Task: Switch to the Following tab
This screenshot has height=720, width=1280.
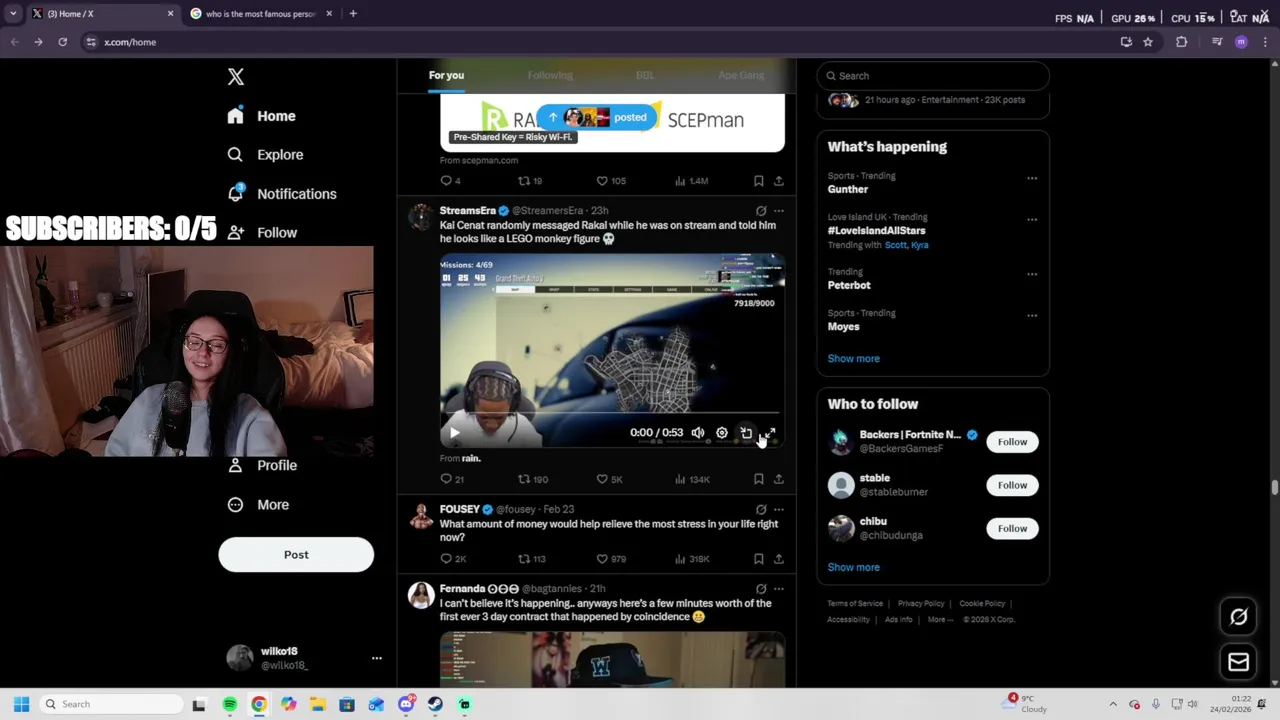Action: pos(550,76)
